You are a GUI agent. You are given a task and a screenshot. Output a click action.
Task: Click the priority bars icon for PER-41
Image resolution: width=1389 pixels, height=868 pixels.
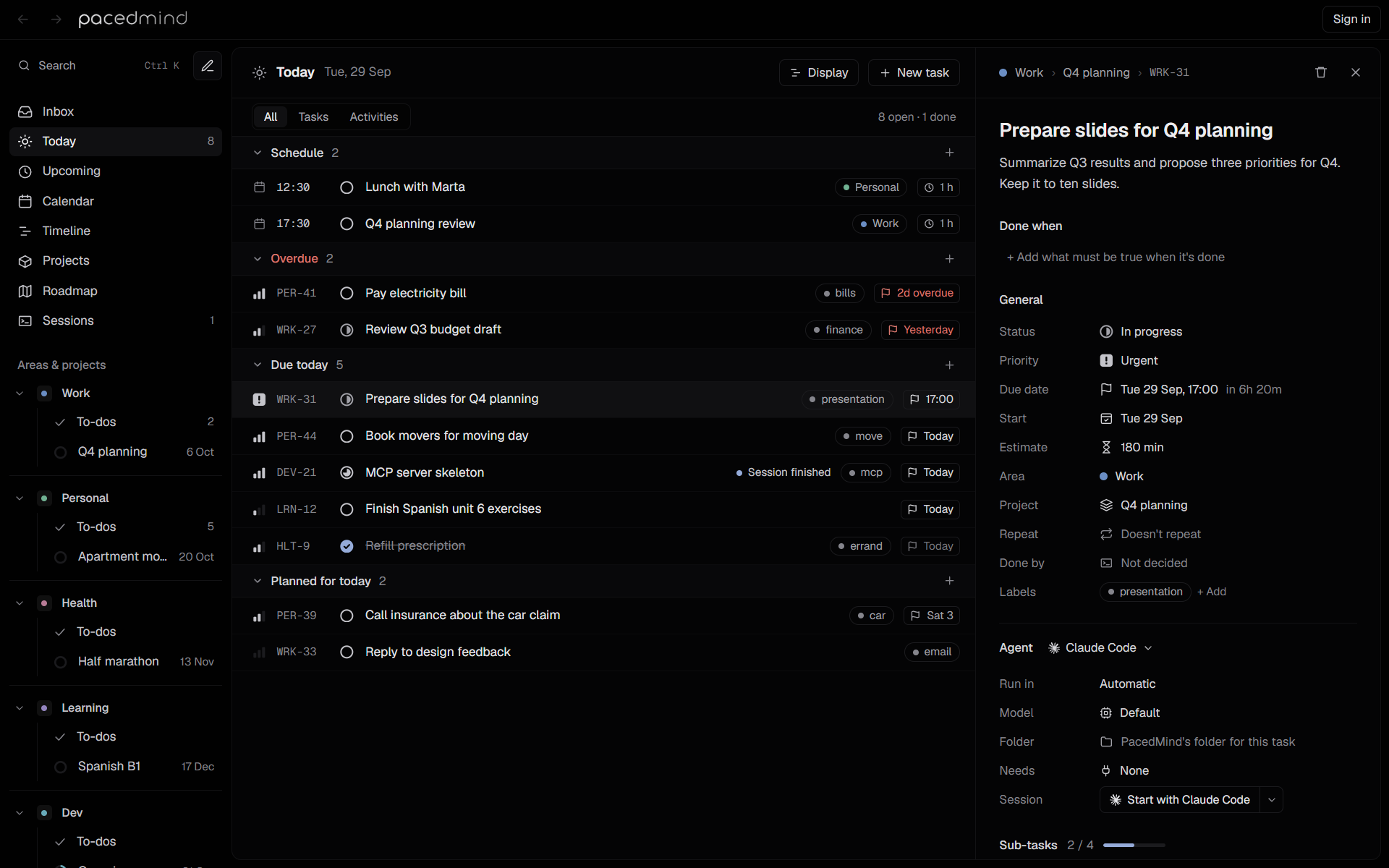coord(259,294)
